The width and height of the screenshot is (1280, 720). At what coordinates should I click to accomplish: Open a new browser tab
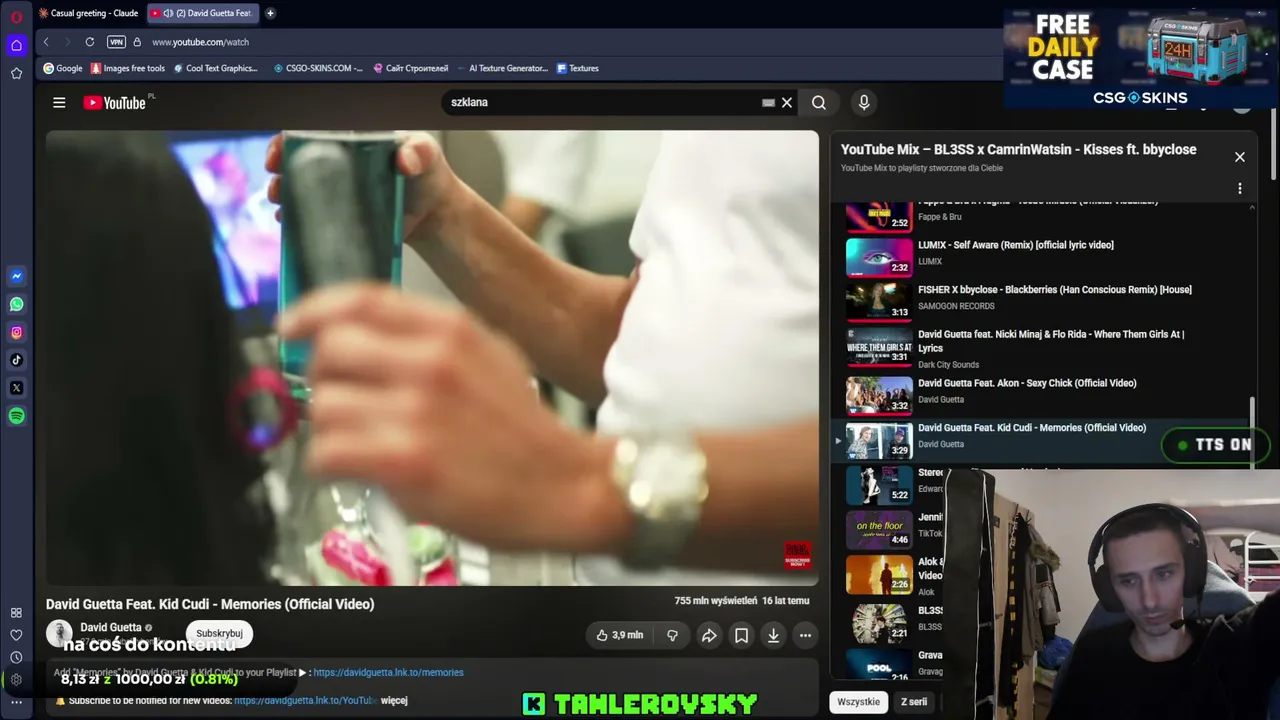[270, 13]
